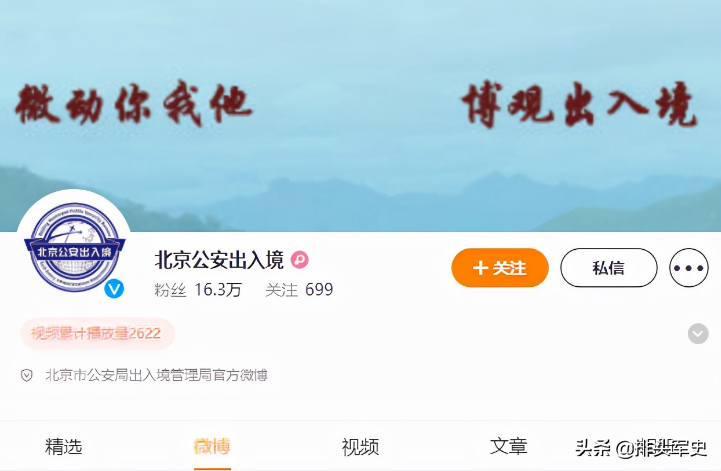Screen dimensions: 721x471
Task: Click the 视频累计播放量2622 tag
Action: point(97,333)
